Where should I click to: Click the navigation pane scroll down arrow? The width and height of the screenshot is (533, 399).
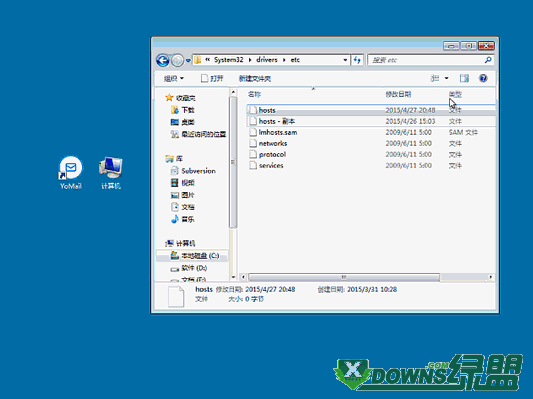[x=233, y=277]
